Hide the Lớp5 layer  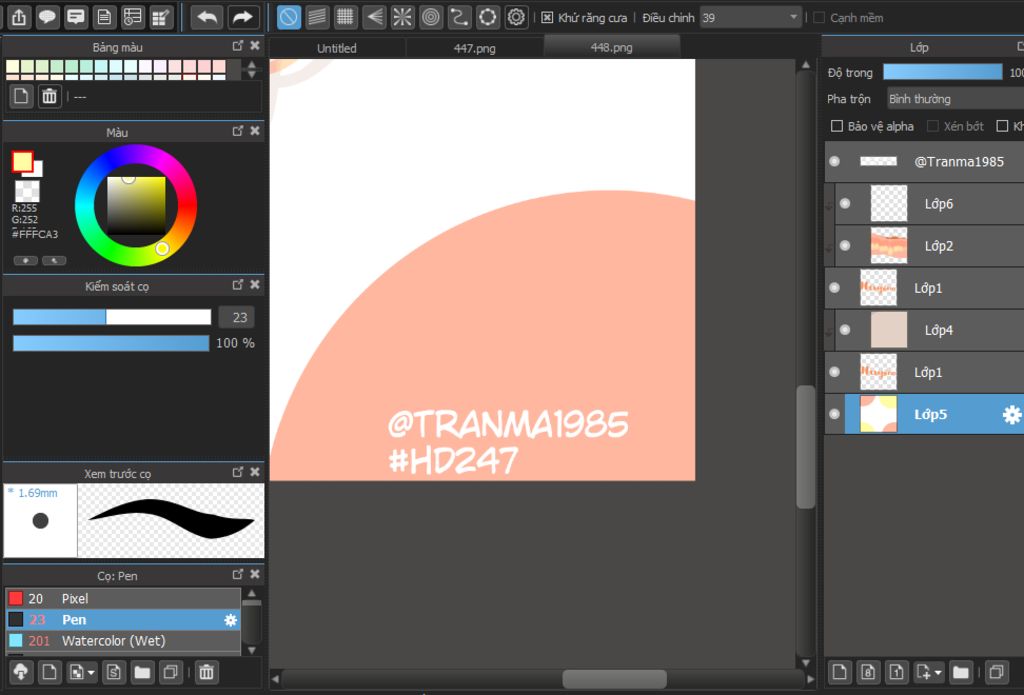click(x=834, y=414)
